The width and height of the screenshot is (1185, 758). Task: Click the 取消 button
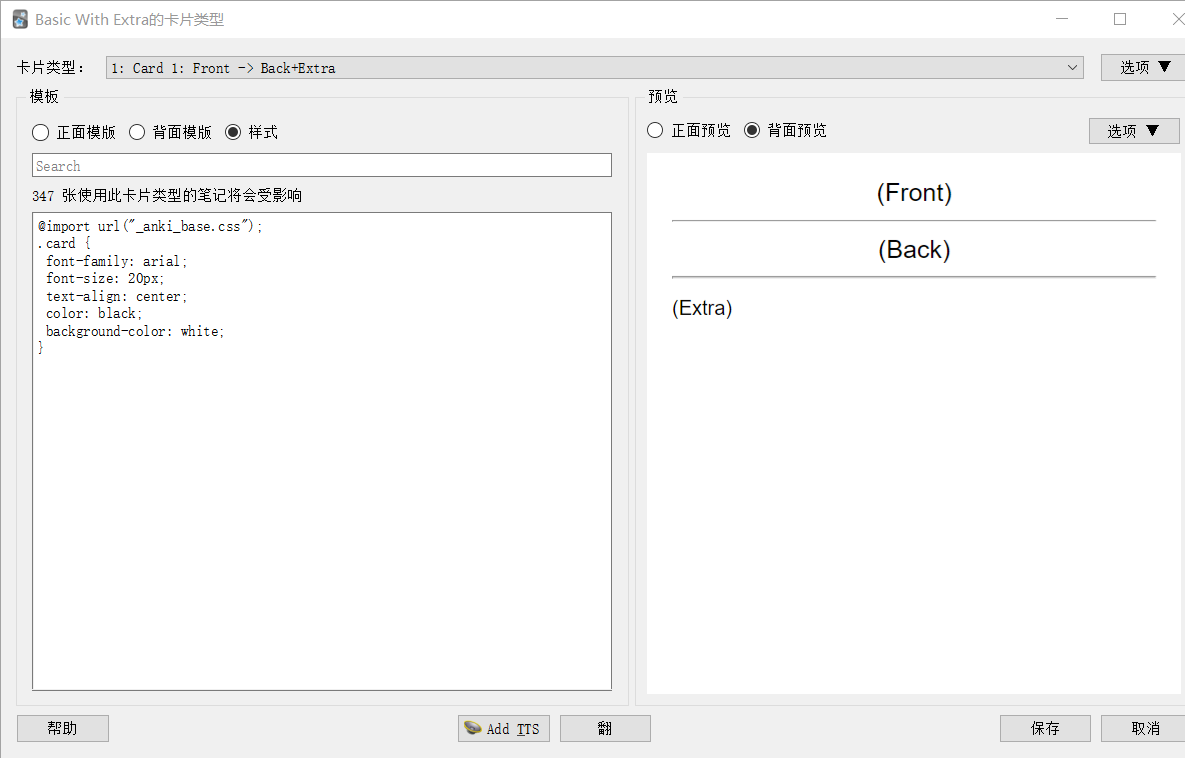click(1143, 728)
